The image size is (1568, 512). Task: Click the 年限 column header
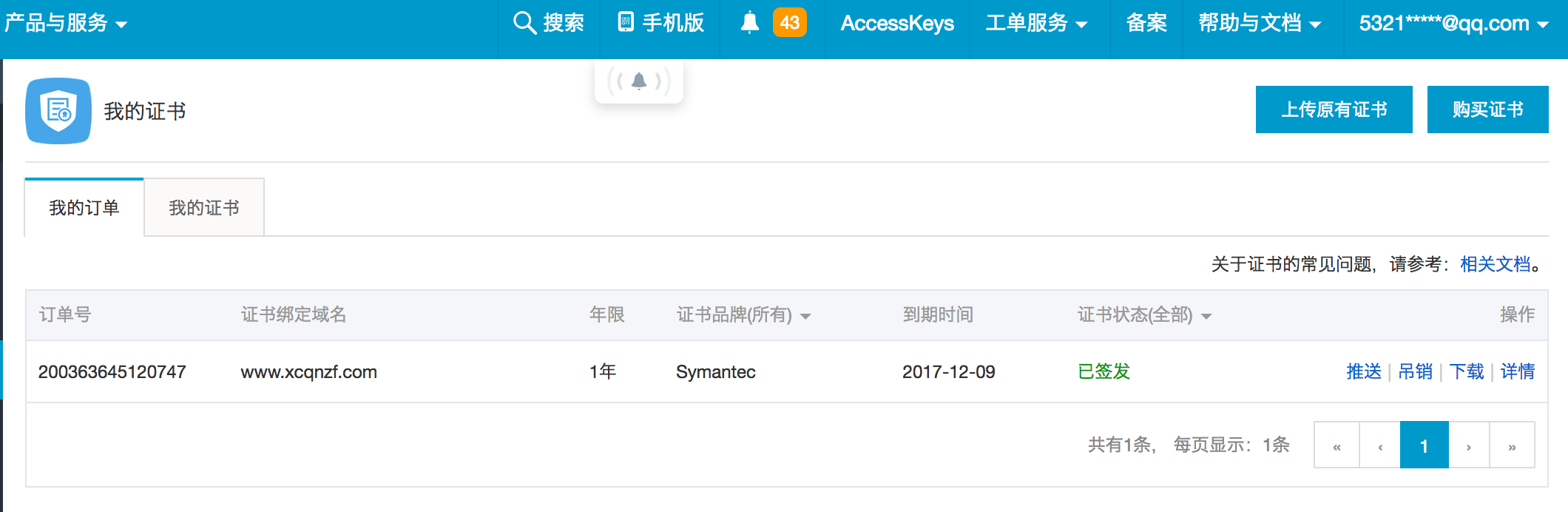pyautogui.click(x=607, y=314)
